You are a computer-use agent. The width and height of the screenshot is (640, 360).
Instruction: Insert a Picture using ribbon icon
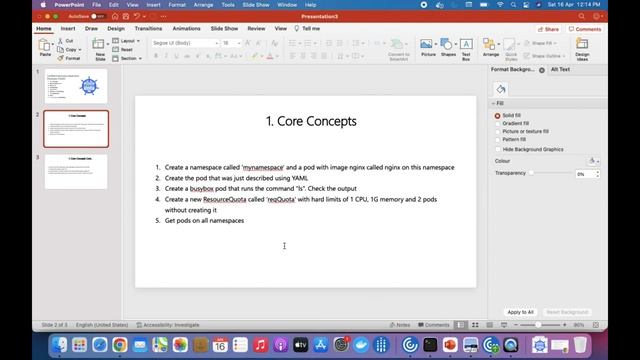click(426, 44)
